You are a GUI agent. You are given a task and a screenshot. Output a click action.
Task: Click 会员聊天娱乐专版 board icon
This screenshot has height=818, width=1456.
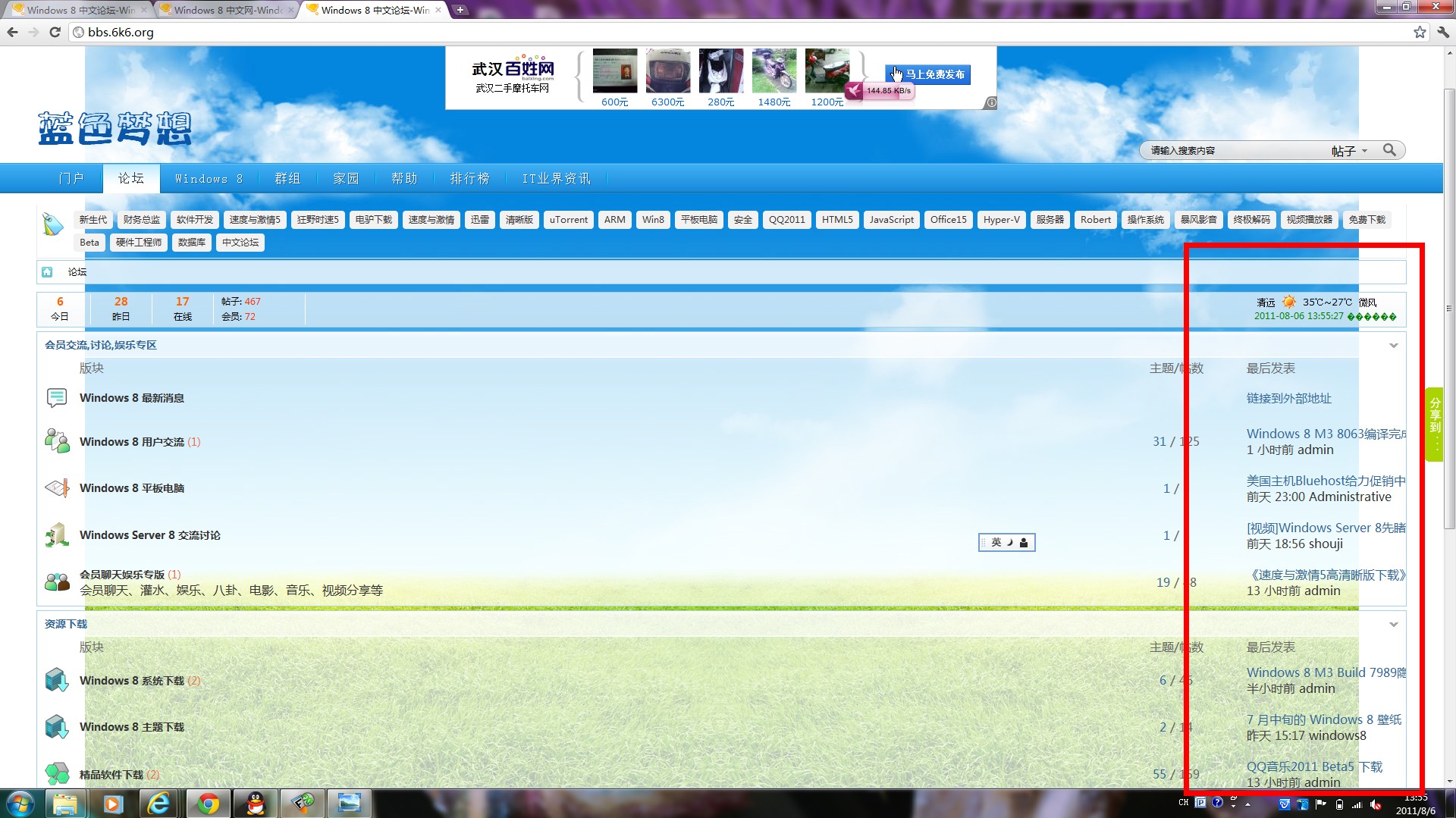57,581
